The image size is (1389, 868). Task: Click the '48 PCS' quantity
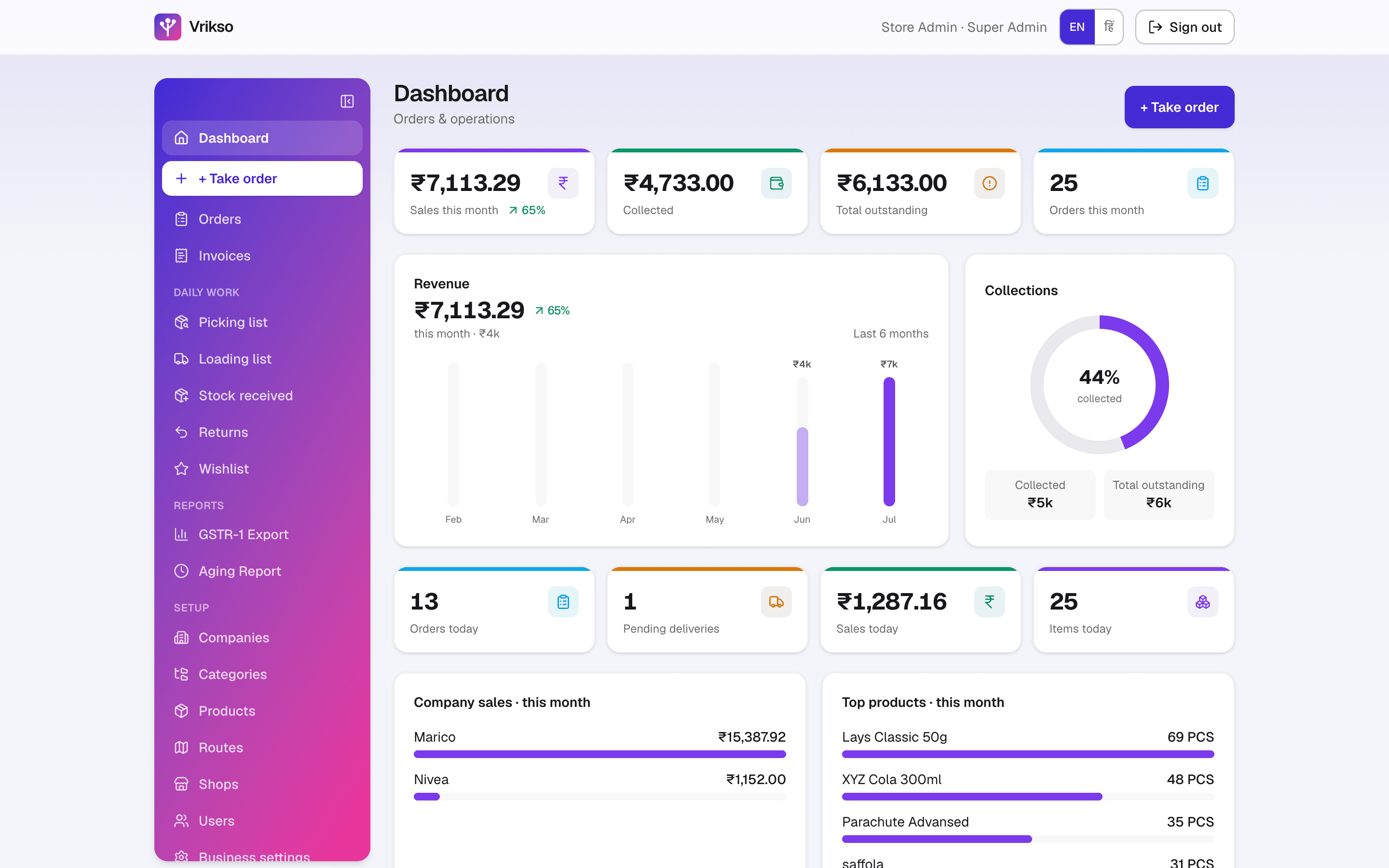(x=1190, y=779)
